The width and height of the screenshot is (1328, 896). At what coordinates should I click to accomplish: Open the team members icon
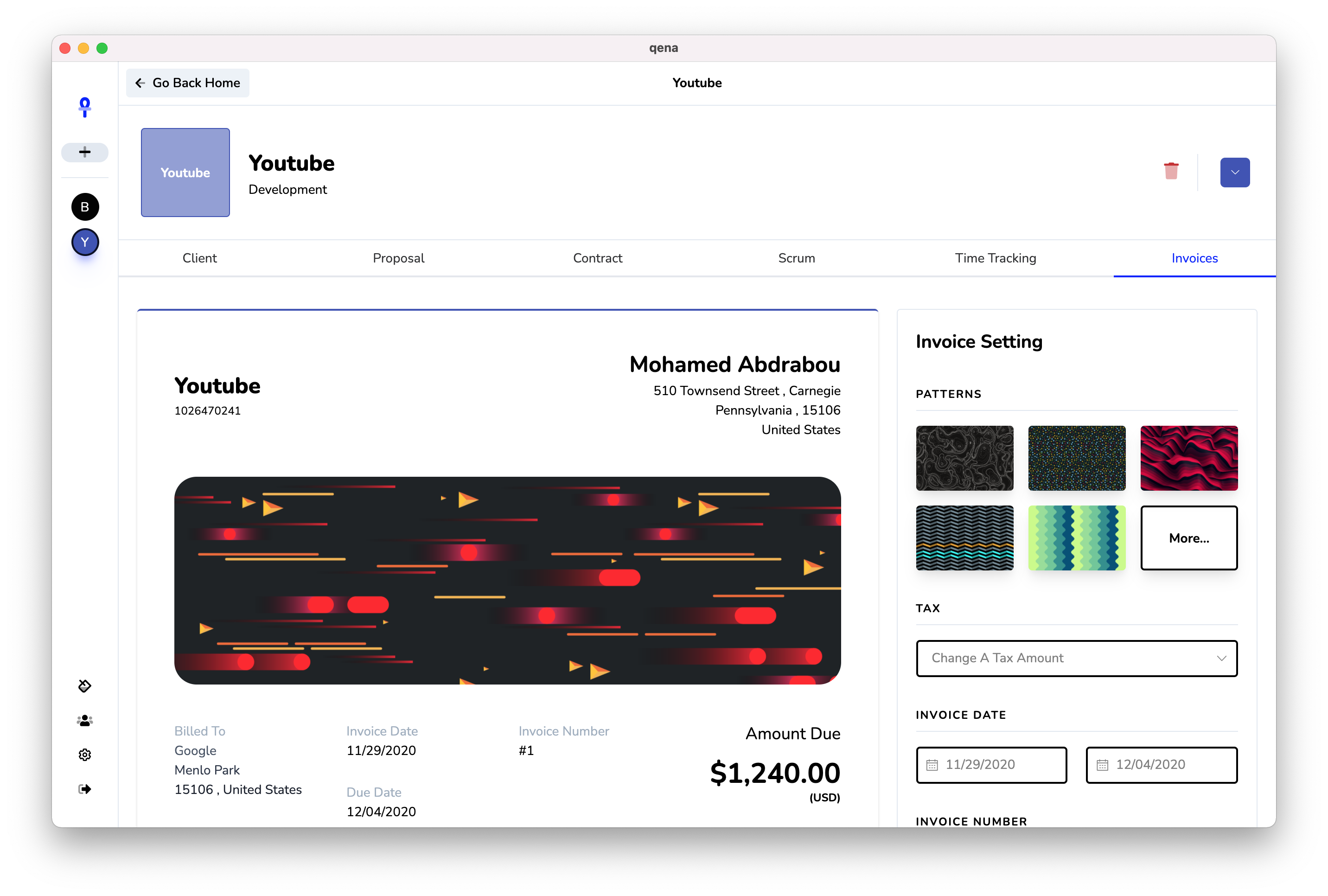coord(84,721)
